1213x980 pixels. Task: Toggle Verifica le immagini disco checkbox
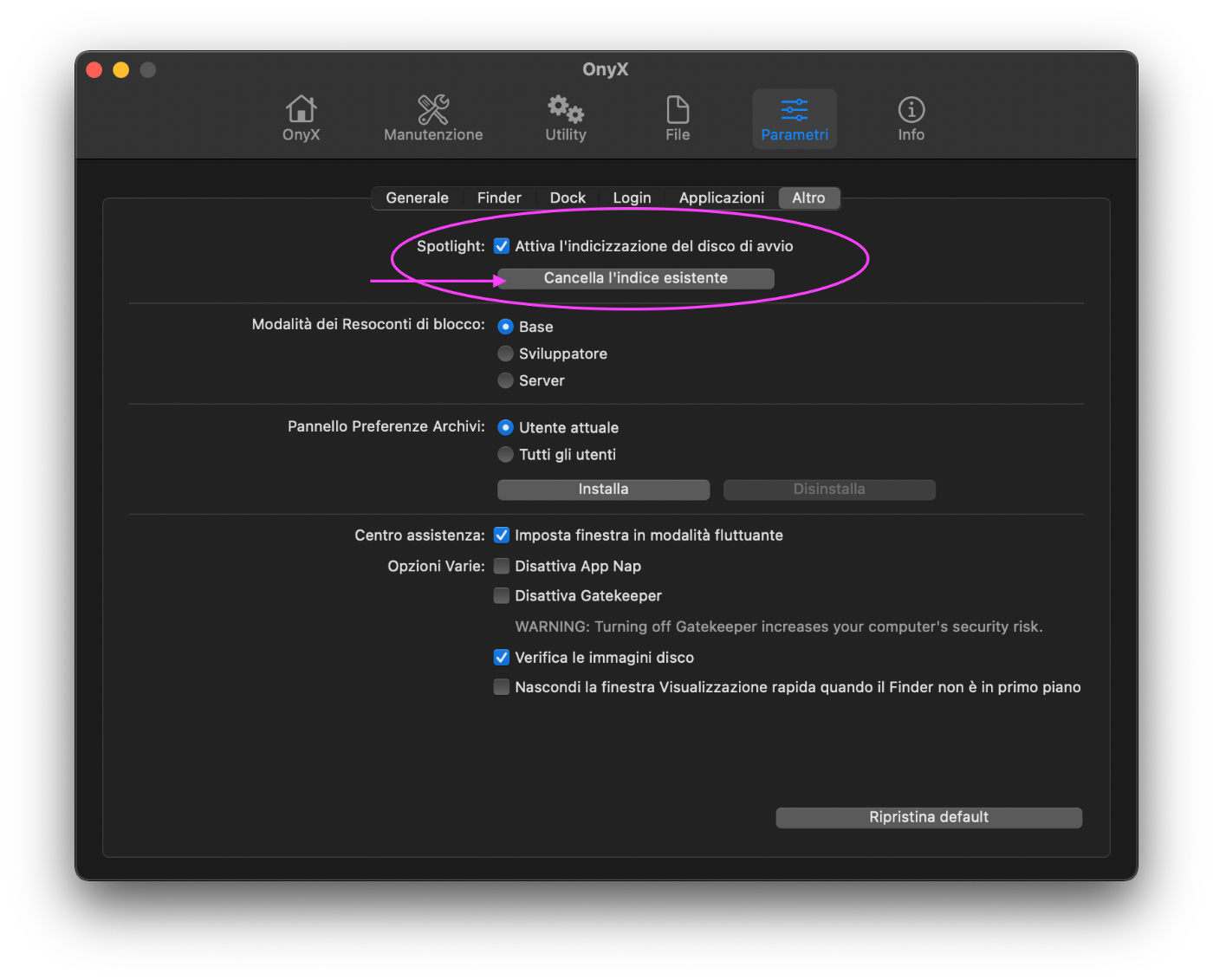502,658
